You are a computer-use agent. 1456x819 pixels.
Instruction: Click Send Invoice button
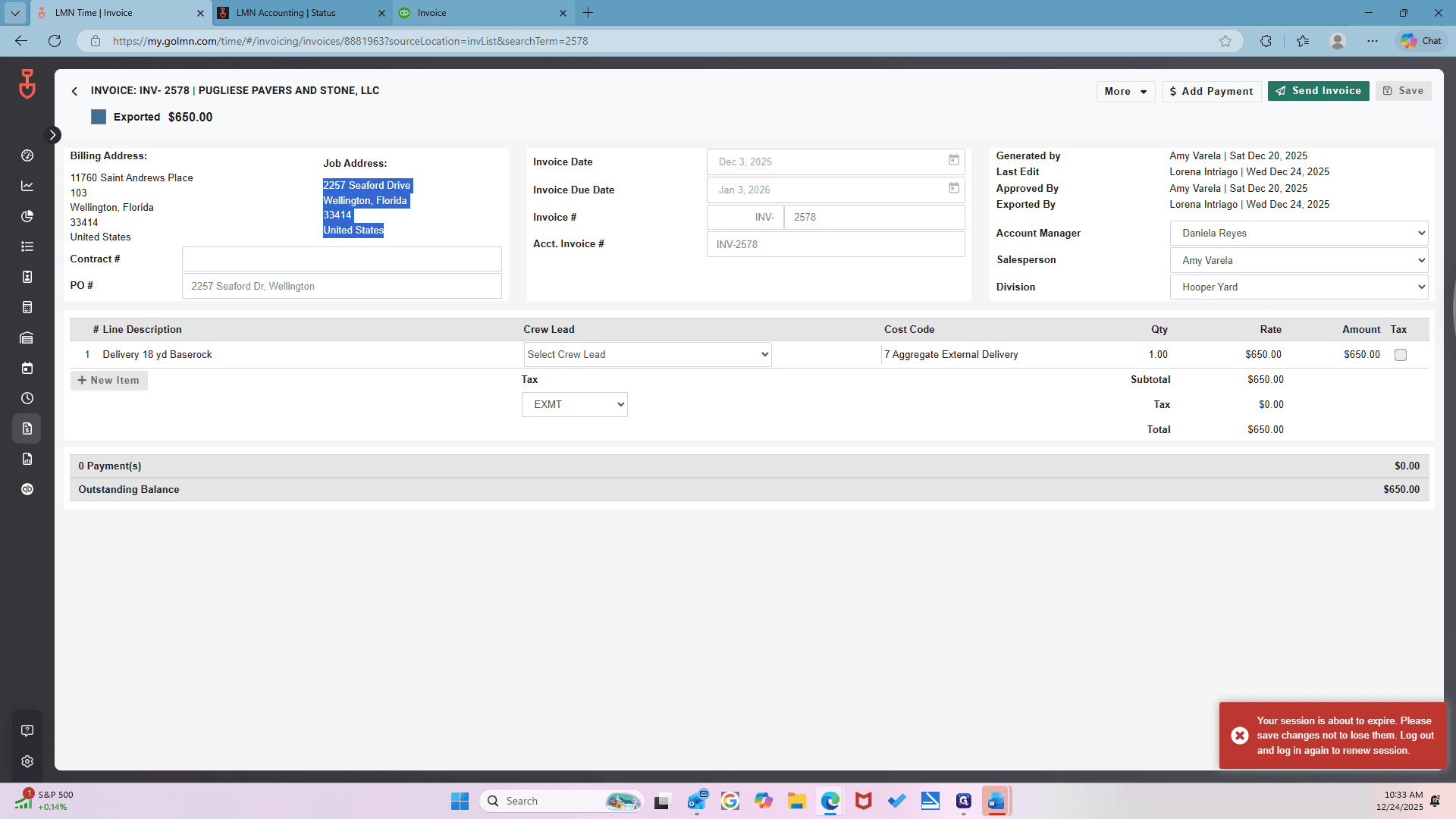(1318, 91)
